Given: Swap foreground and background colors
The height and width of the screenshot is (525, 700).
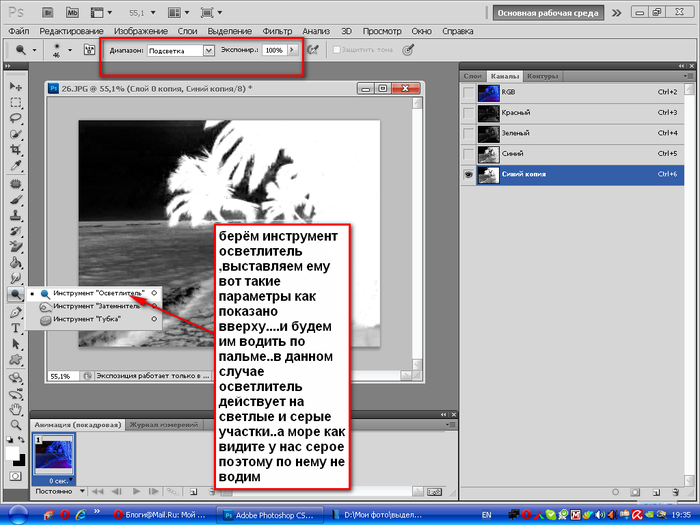Looking at the screenshot, I should [x=21, y=440].
